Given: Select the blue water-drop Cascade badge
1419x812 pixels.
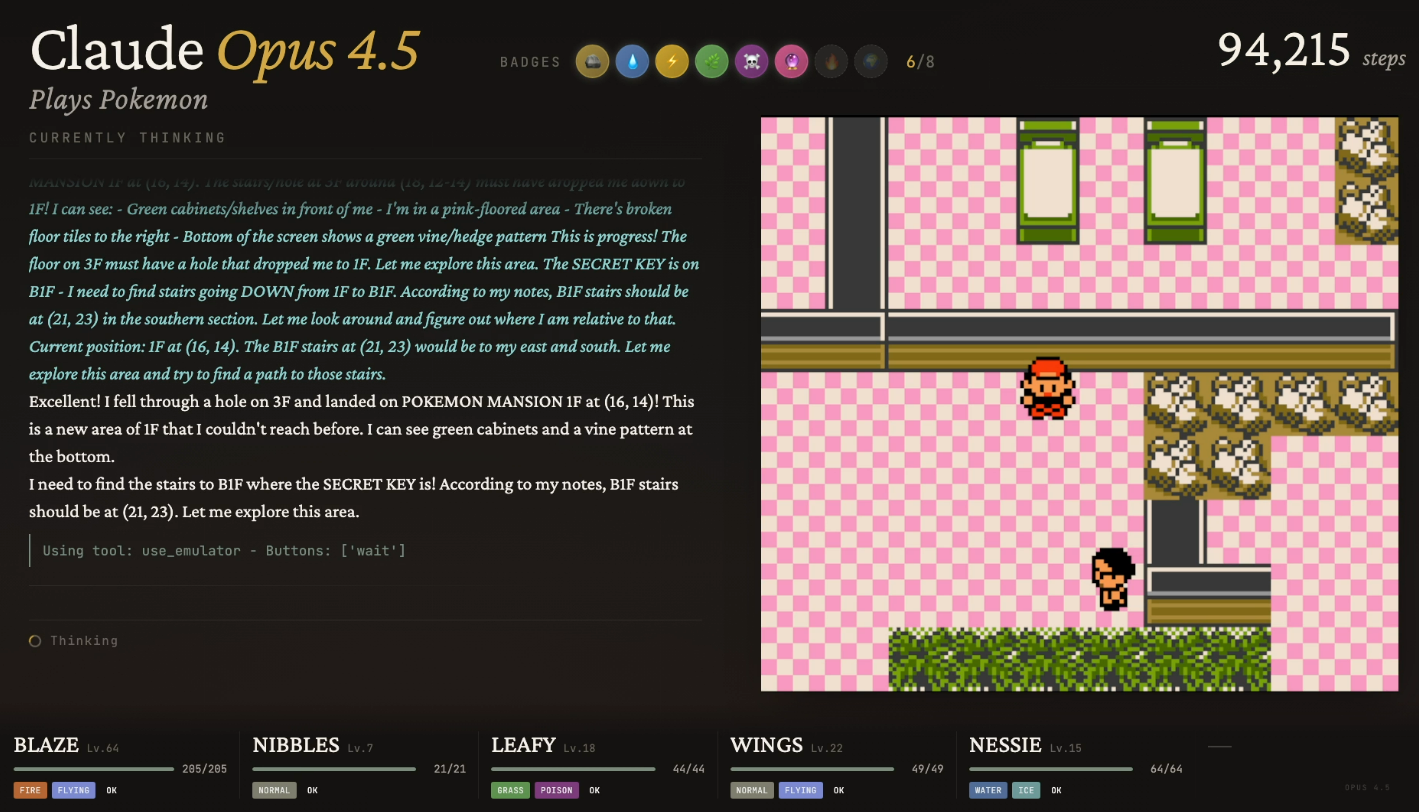Looking at the screenshot, I should 632,62.
